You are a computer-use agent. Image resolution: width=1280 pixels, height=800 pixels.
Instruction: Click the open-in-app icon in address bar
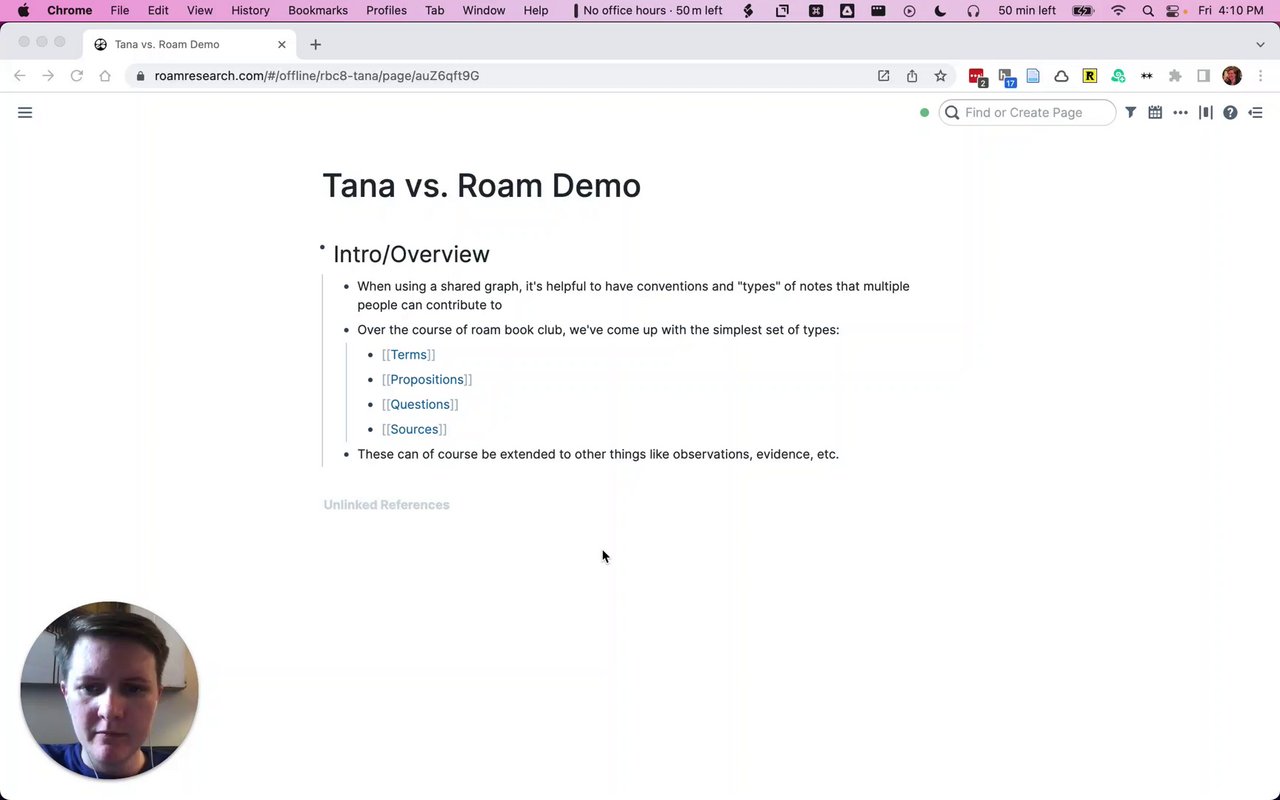[883, 76]
